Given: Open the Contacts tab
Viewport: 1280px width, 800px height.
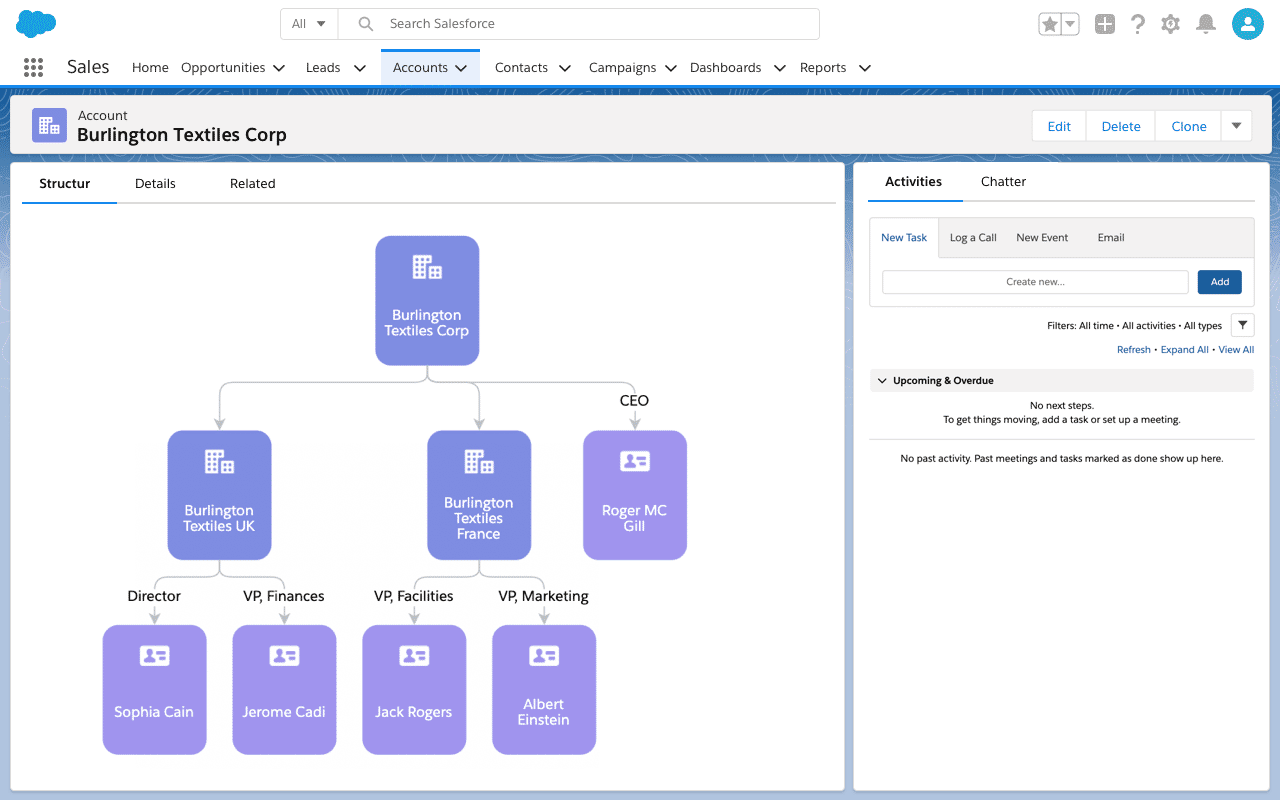Looking at the screenshot, I should pos(522,68).
